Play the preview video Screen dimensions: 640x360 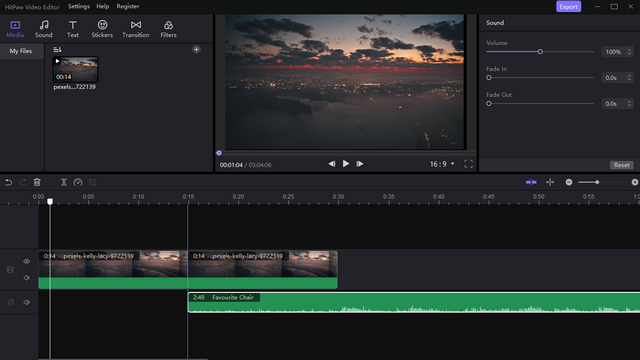346,164
